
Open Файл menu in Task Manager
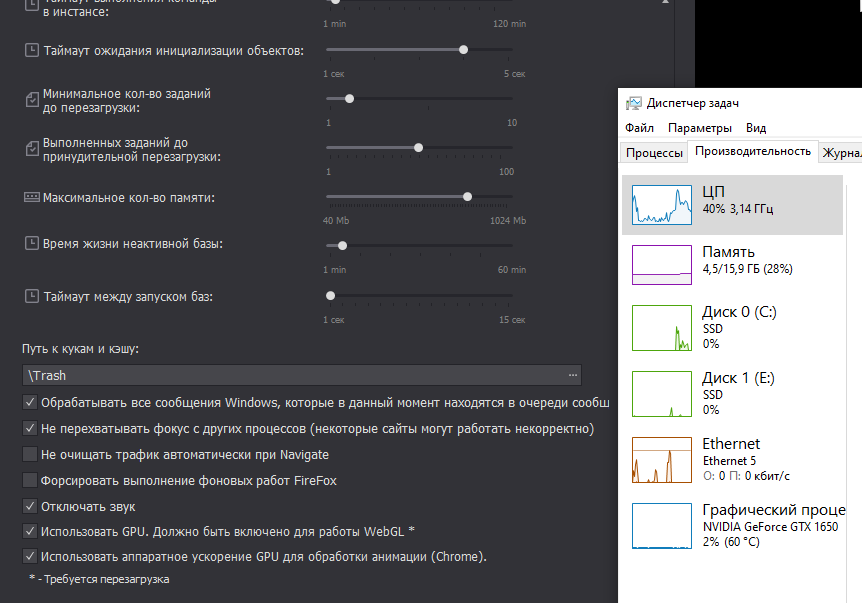coord(639,128)
